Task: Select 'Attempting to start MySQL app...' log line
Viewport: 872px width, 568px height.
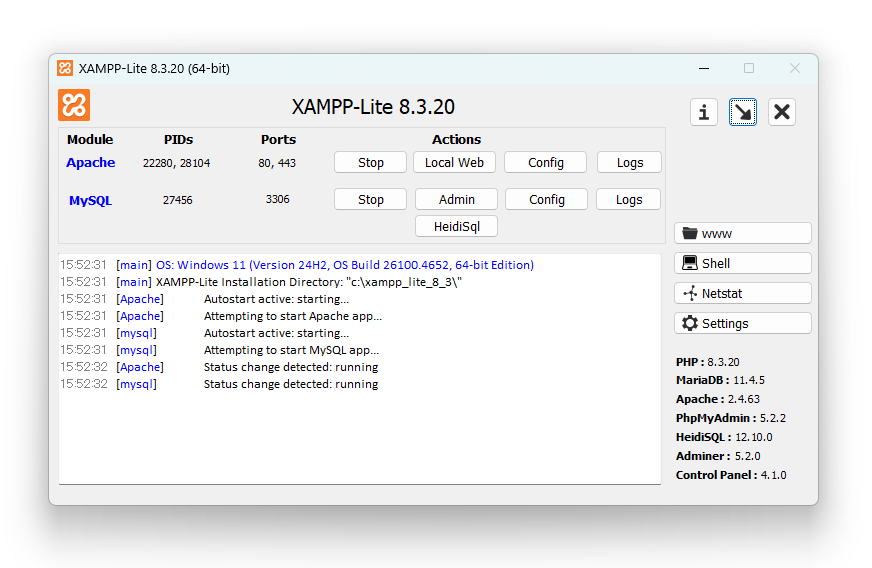Action: click(220, 350)
